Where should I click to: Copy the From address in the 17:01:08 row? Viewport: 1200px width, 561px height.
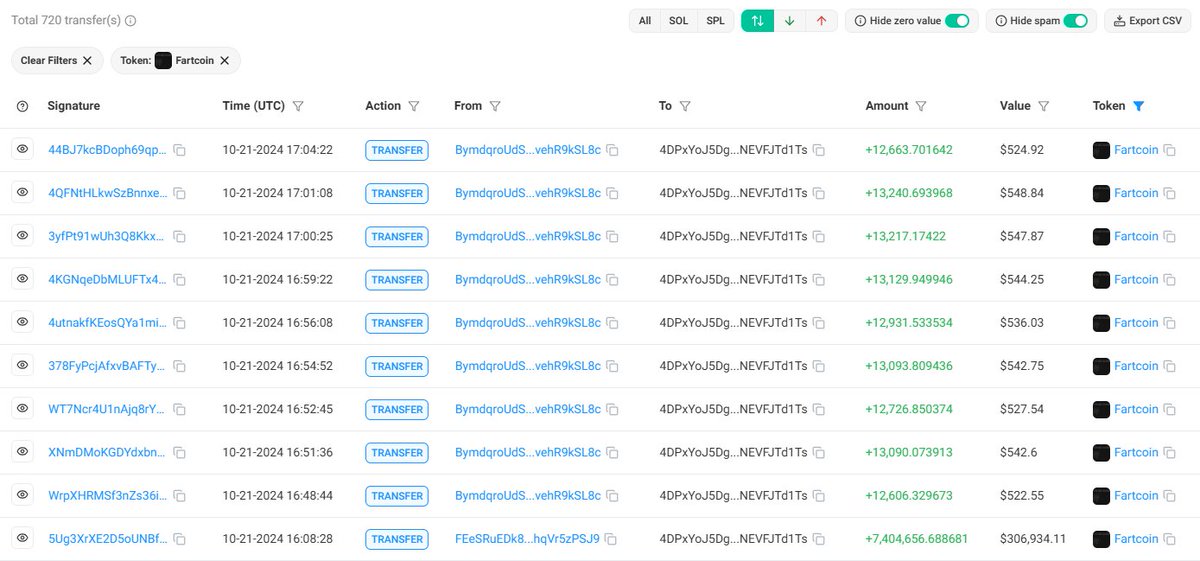pyautogui.click(x=612, y=194)
